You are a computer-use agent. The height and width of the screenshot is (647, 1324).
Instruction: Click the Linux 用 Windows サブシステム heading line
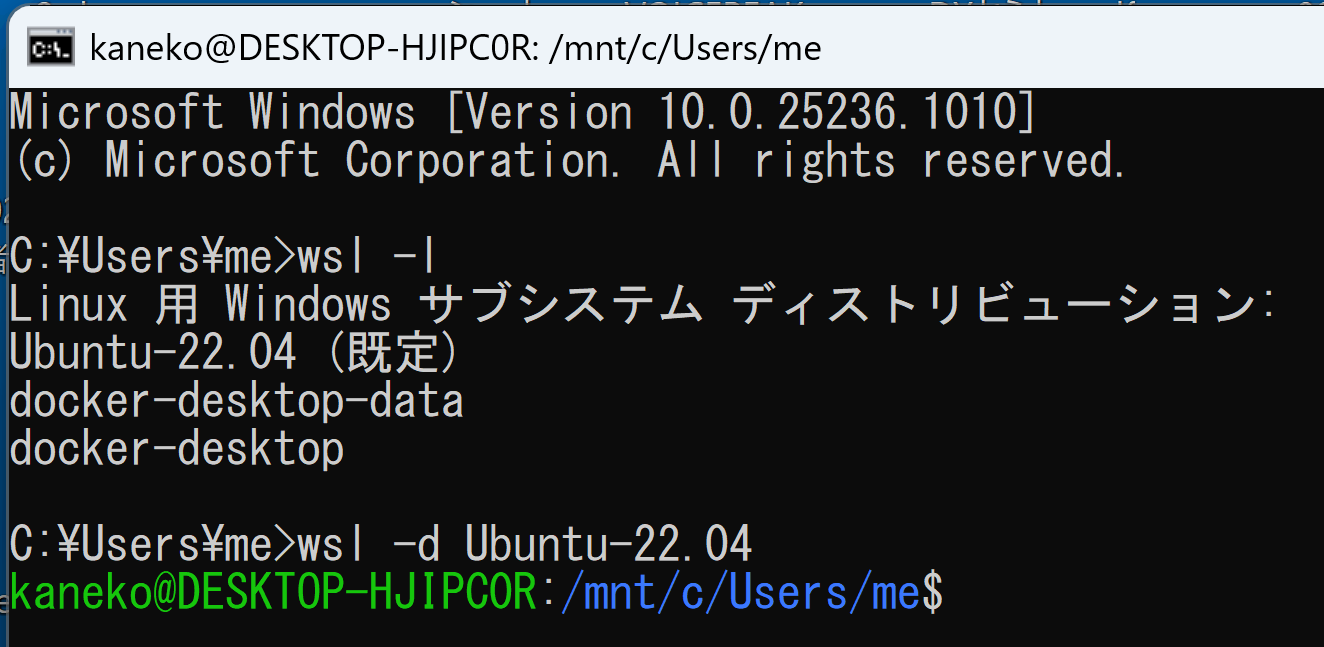641,305
